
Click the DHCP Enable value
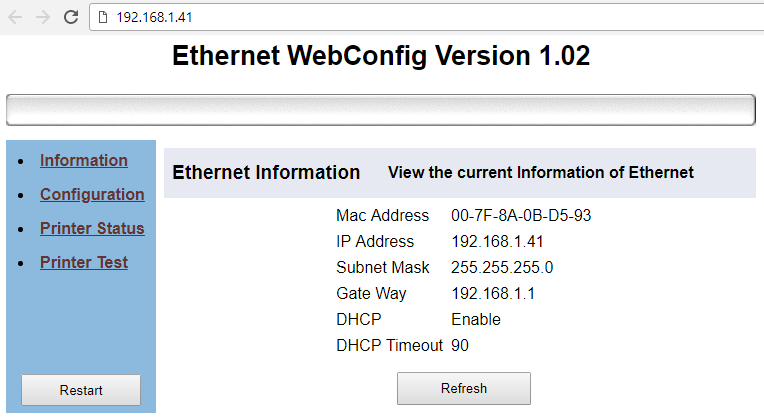[x=476, y=319]
